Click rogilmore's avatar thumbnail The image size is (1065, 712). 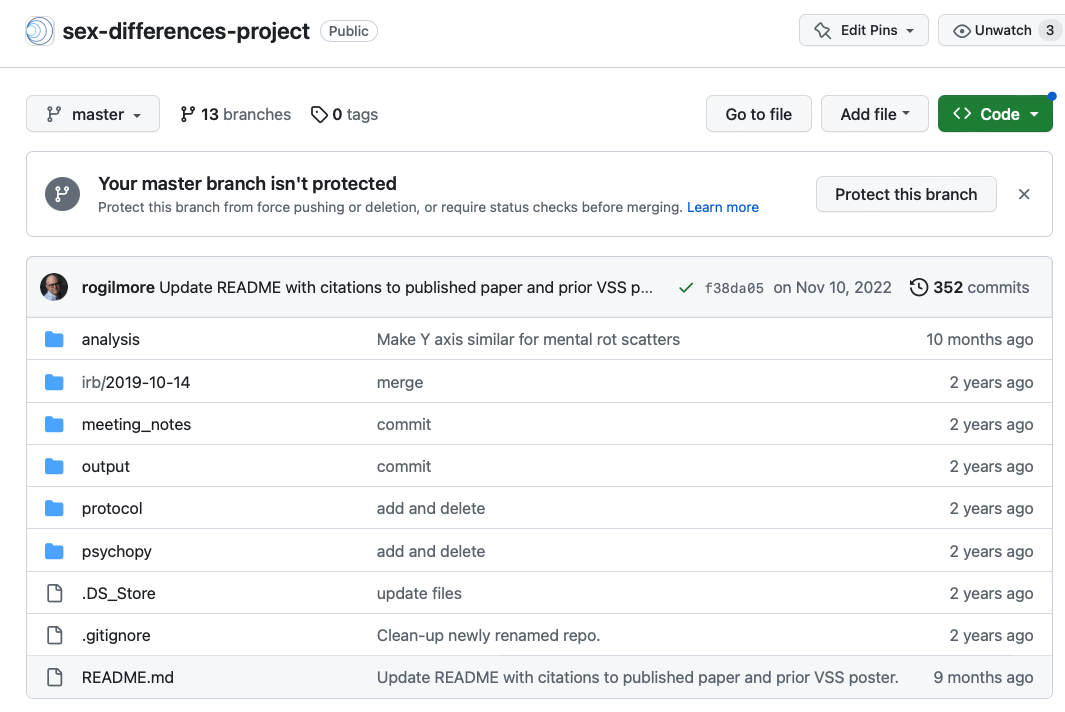(54, 288)
